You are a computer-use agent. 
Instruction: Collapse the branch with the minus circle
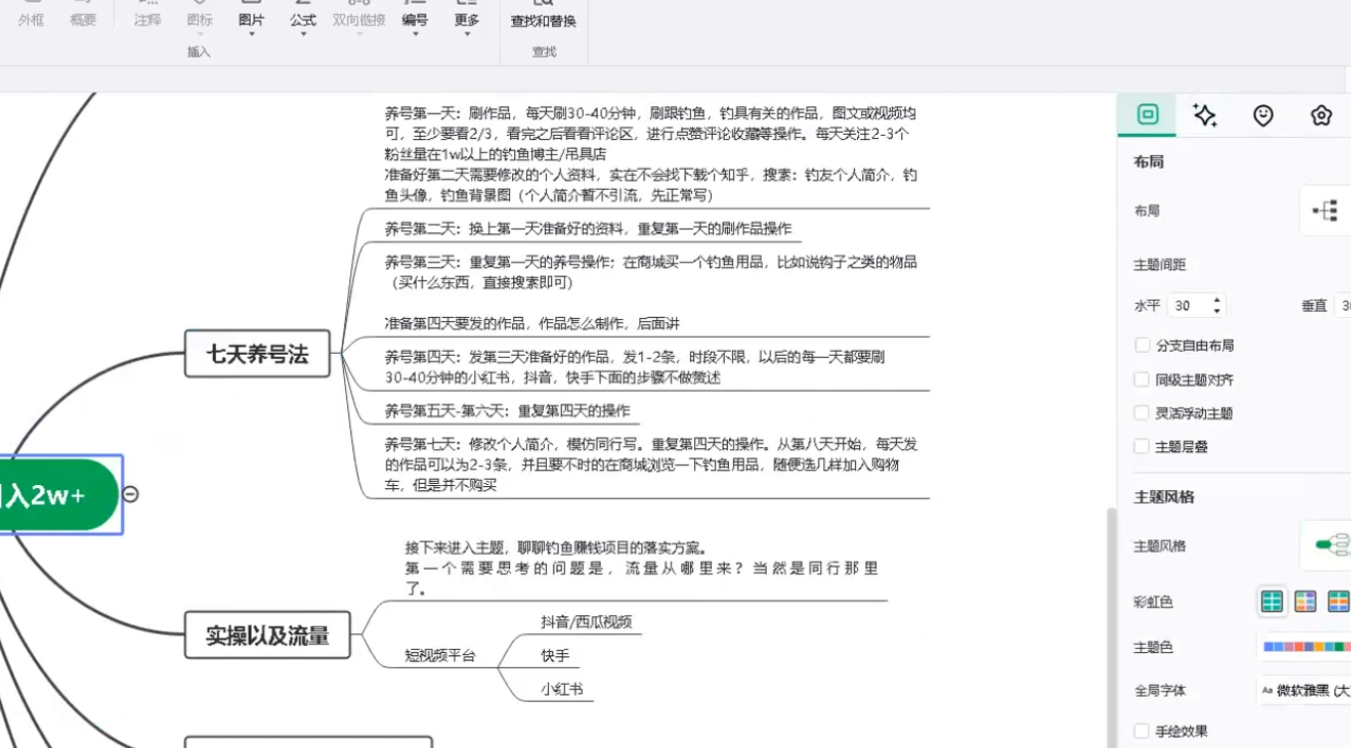click(130, 494)
